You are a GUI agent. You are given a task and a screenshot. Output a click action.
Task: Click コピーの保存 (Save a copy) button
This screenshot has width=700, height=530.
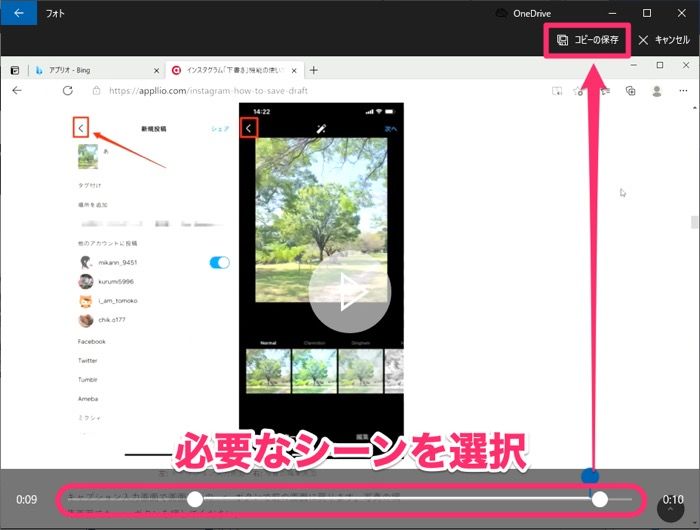click(x=588, y=40)
